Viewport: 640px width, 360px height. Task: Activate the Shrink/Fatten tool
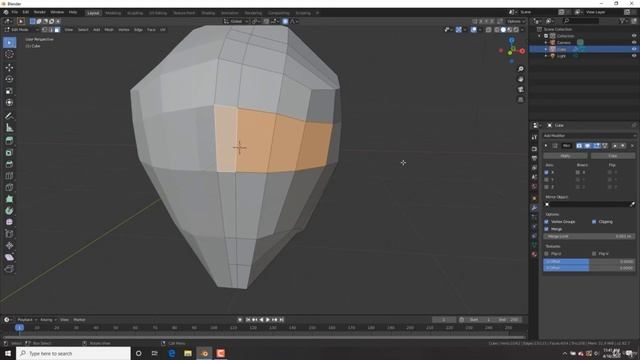tap(9, 245)
